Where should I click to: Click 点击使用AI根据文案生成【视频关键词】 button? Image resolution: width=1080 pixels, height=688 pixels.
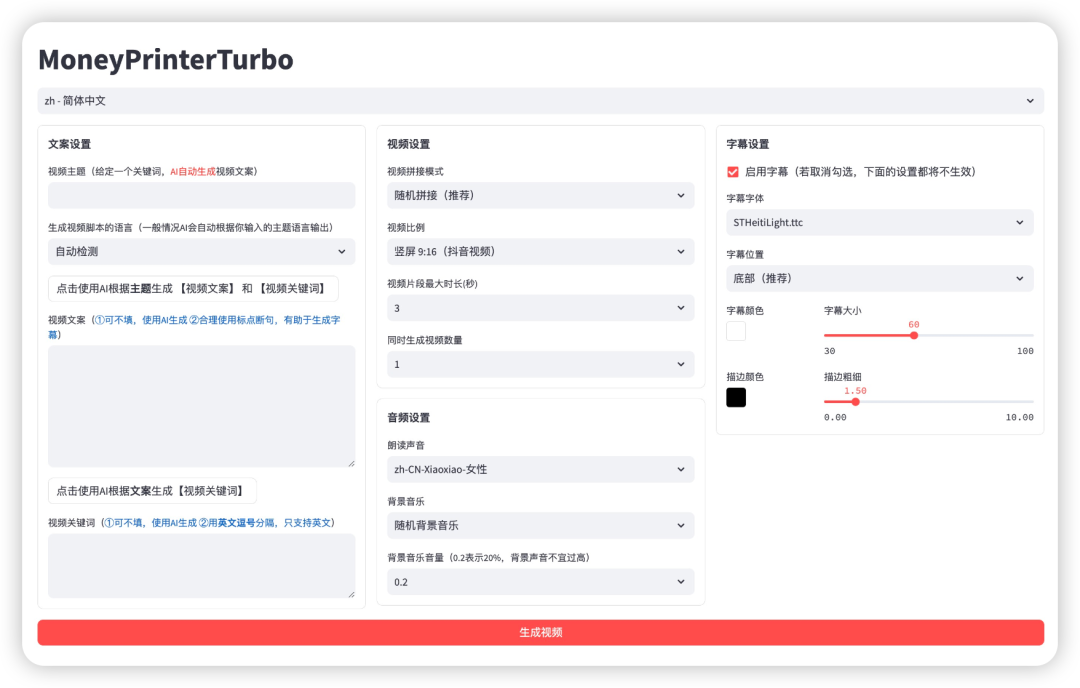point(152,491)
